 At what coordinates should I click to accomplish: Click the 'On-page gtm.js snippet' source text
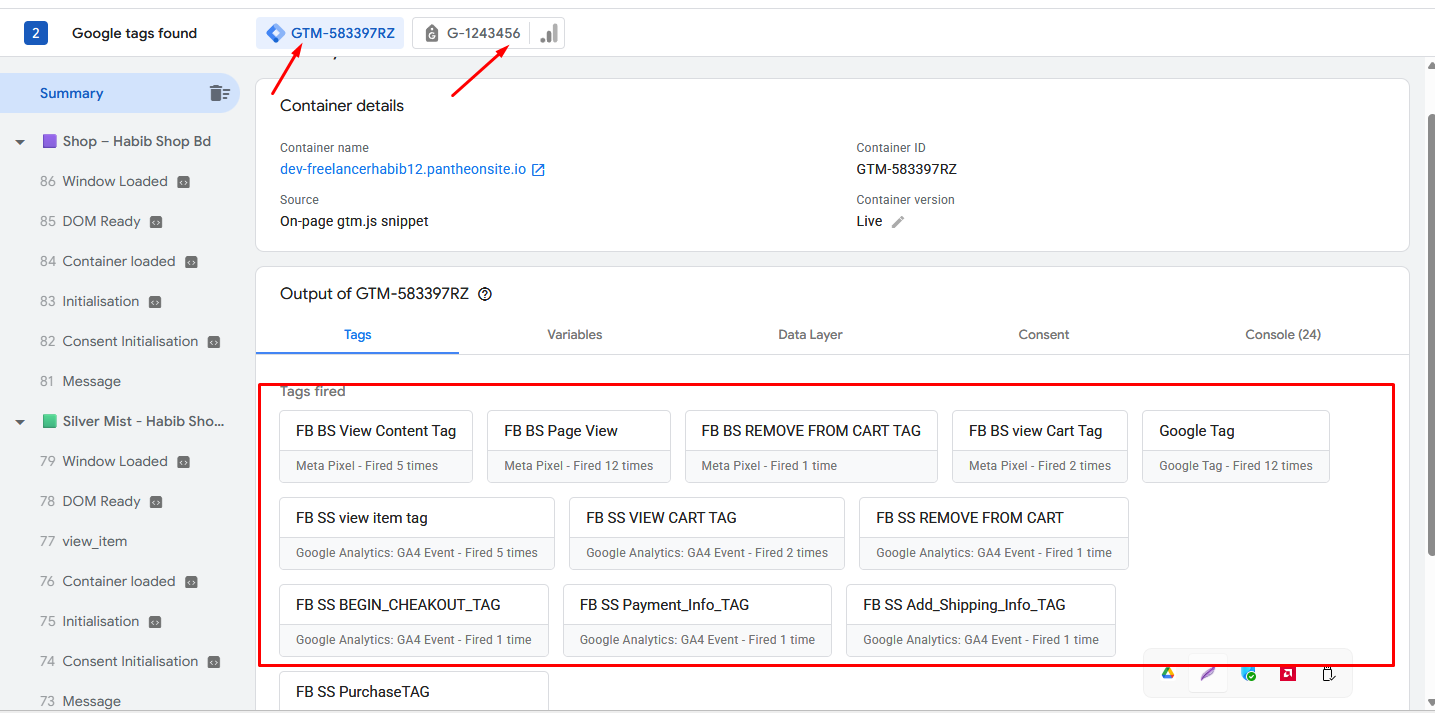coord(354,221)
